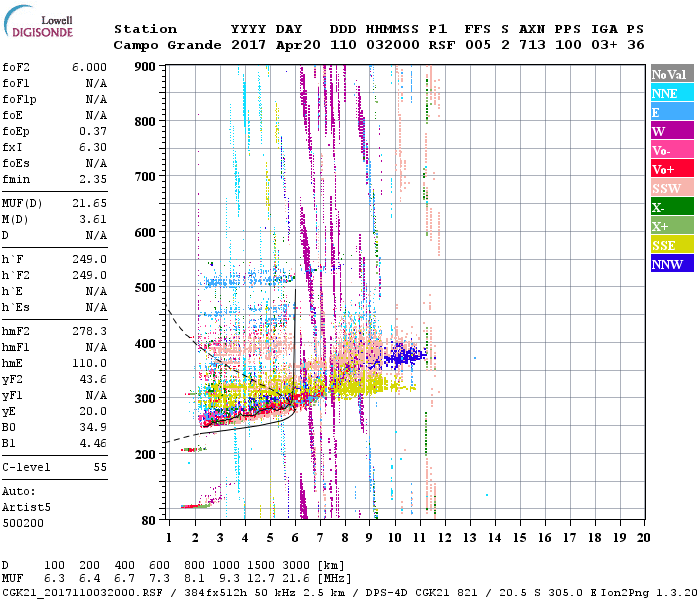The width and height of the screenshot is (700, 600).
Task: Click the cyan NNE legend swatch
Action: click(x=672, y=93)
